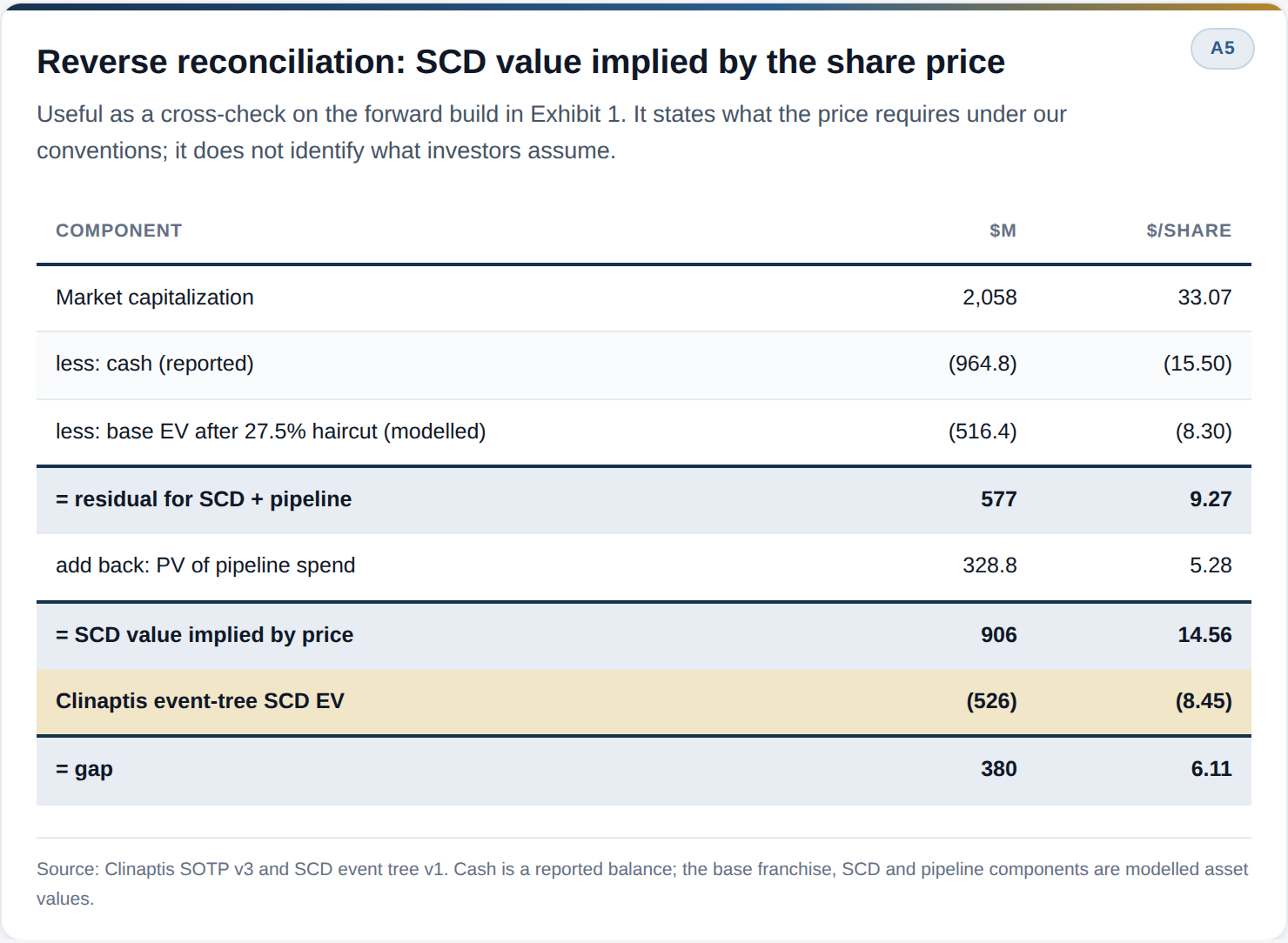Select the Market capitalization row label
This screenshot has width=1288, height=943.
155,298
